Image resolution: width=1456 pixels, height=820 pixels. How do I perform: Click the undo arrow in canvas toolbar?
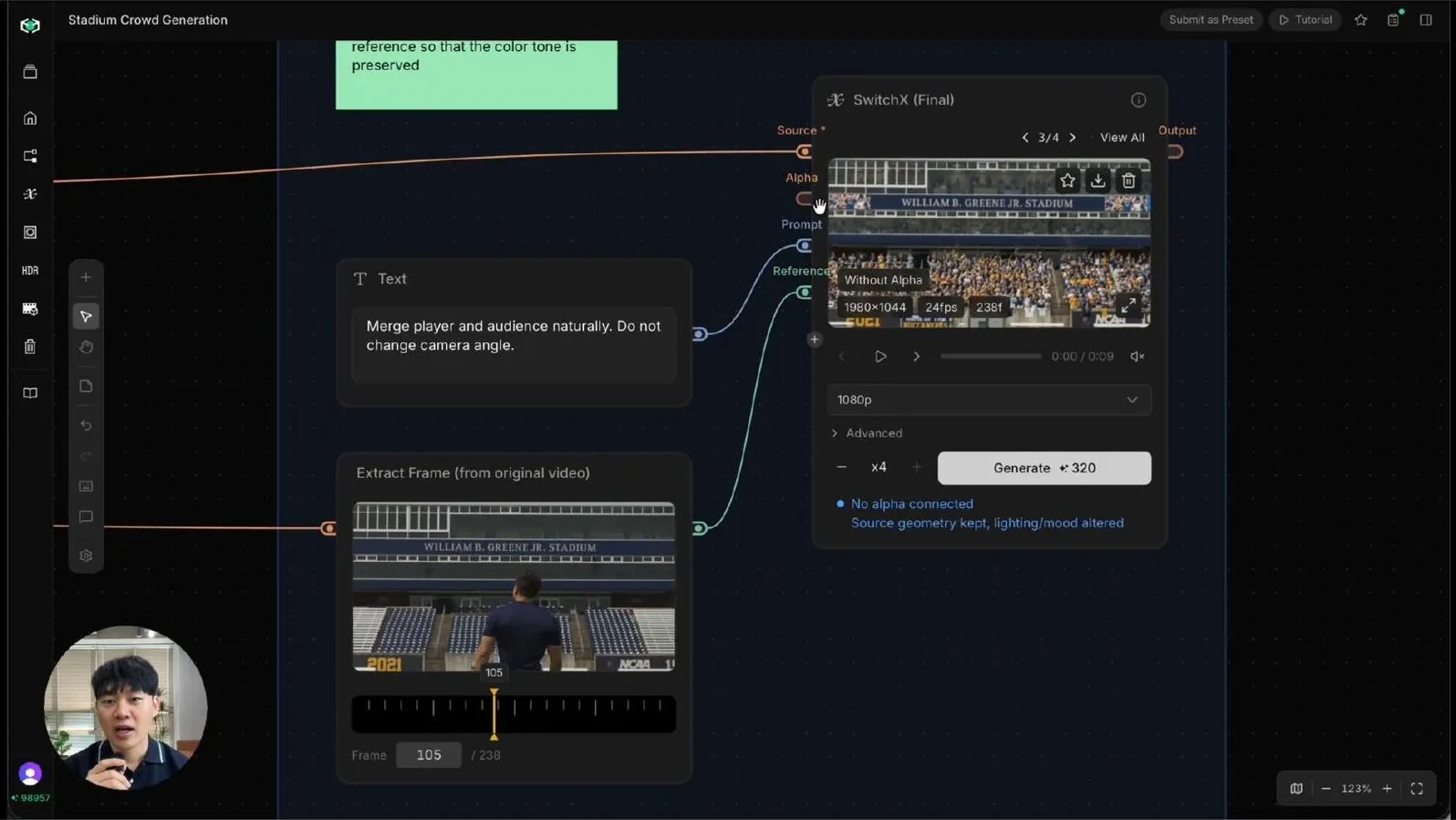pos(86,426)
